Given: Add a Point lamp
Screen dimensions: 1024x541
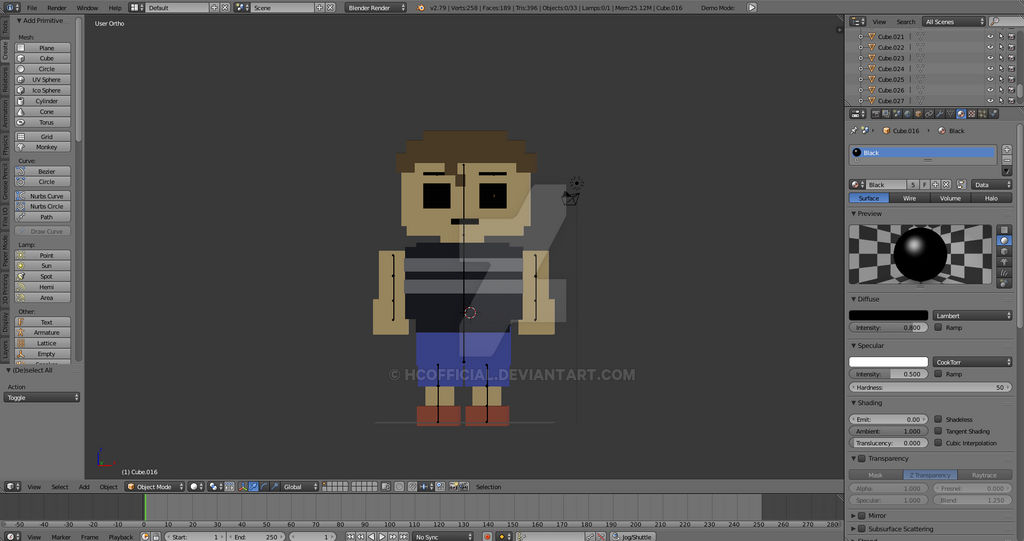Looking at the screenshot, I should coord(42,255).
